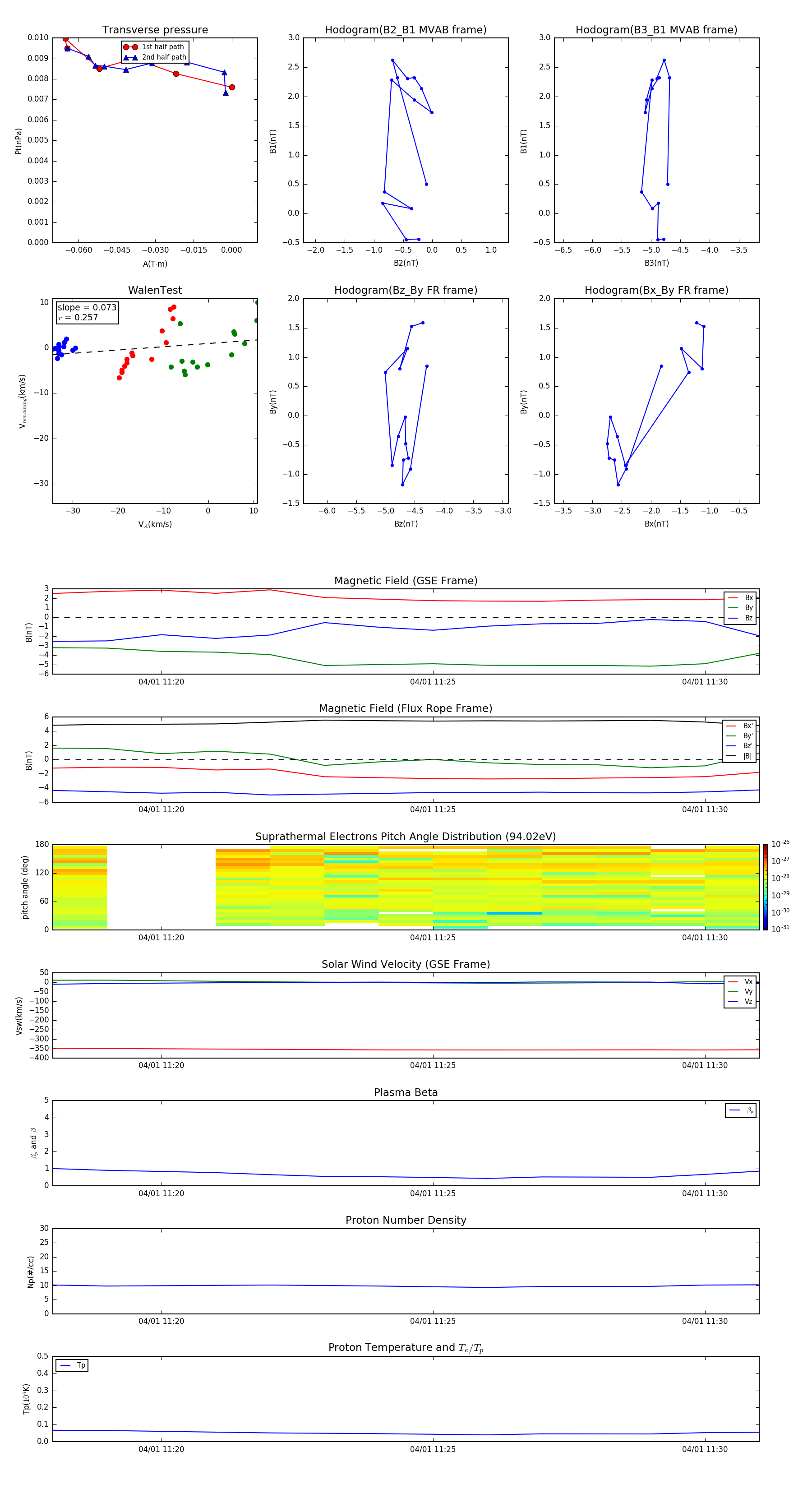Click the last red circle on the 1st half path
Screen dimensions: 812x1489
pos(232,87)
